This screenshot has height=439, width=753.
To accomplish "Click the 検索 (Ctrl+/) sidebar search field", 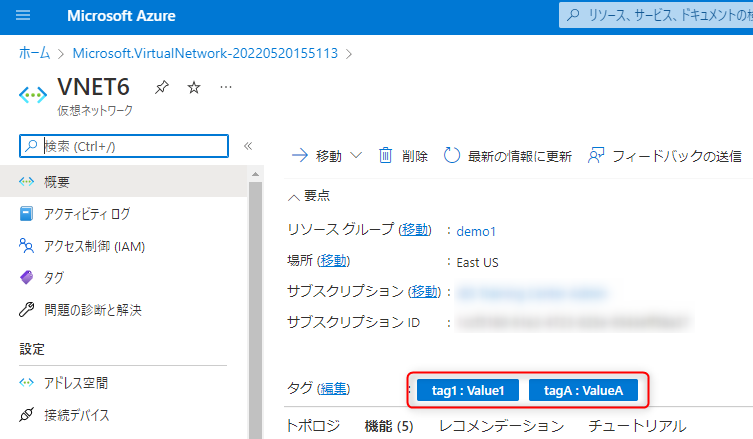I will click(124, 146).
